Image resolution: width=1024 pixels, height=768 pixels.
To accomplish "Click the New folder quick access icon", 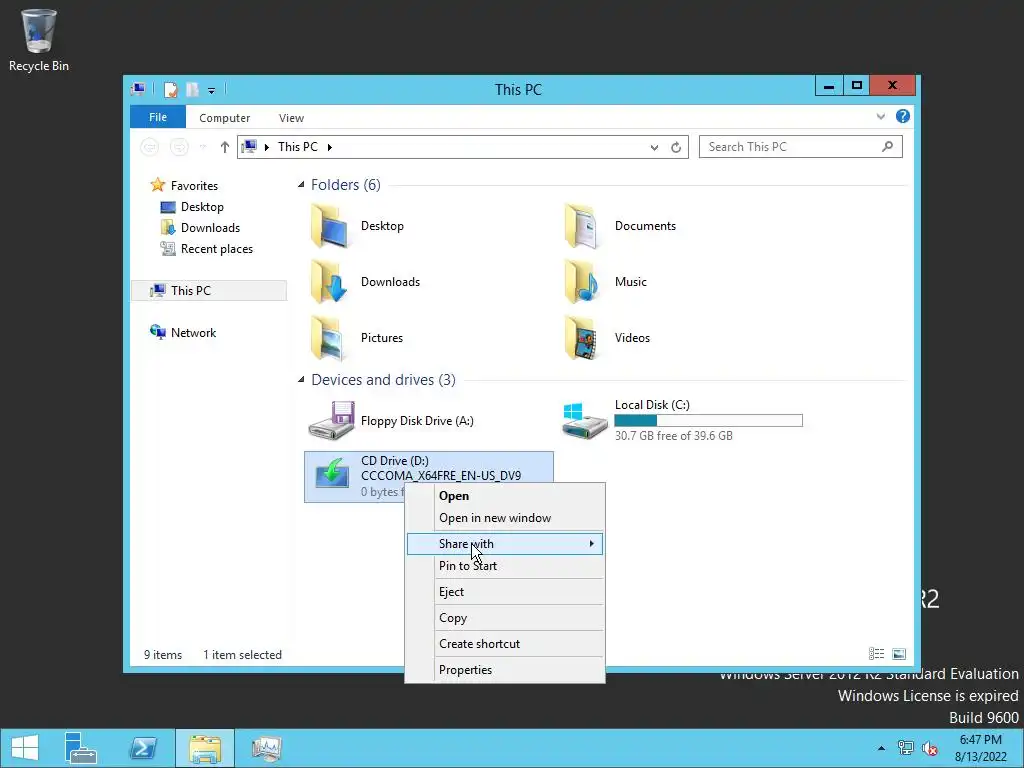I will click(192, 89).
